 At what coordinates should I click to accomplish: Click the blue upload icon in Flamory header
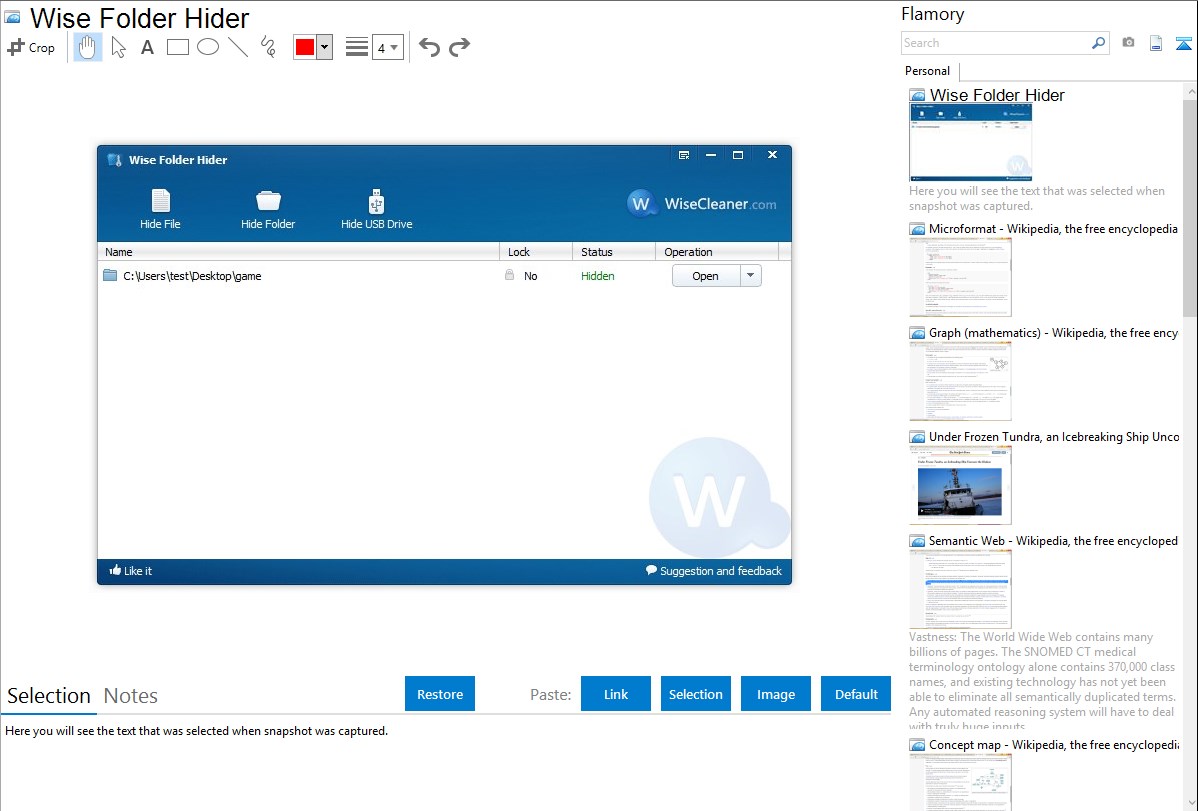tap(1183, 44)
